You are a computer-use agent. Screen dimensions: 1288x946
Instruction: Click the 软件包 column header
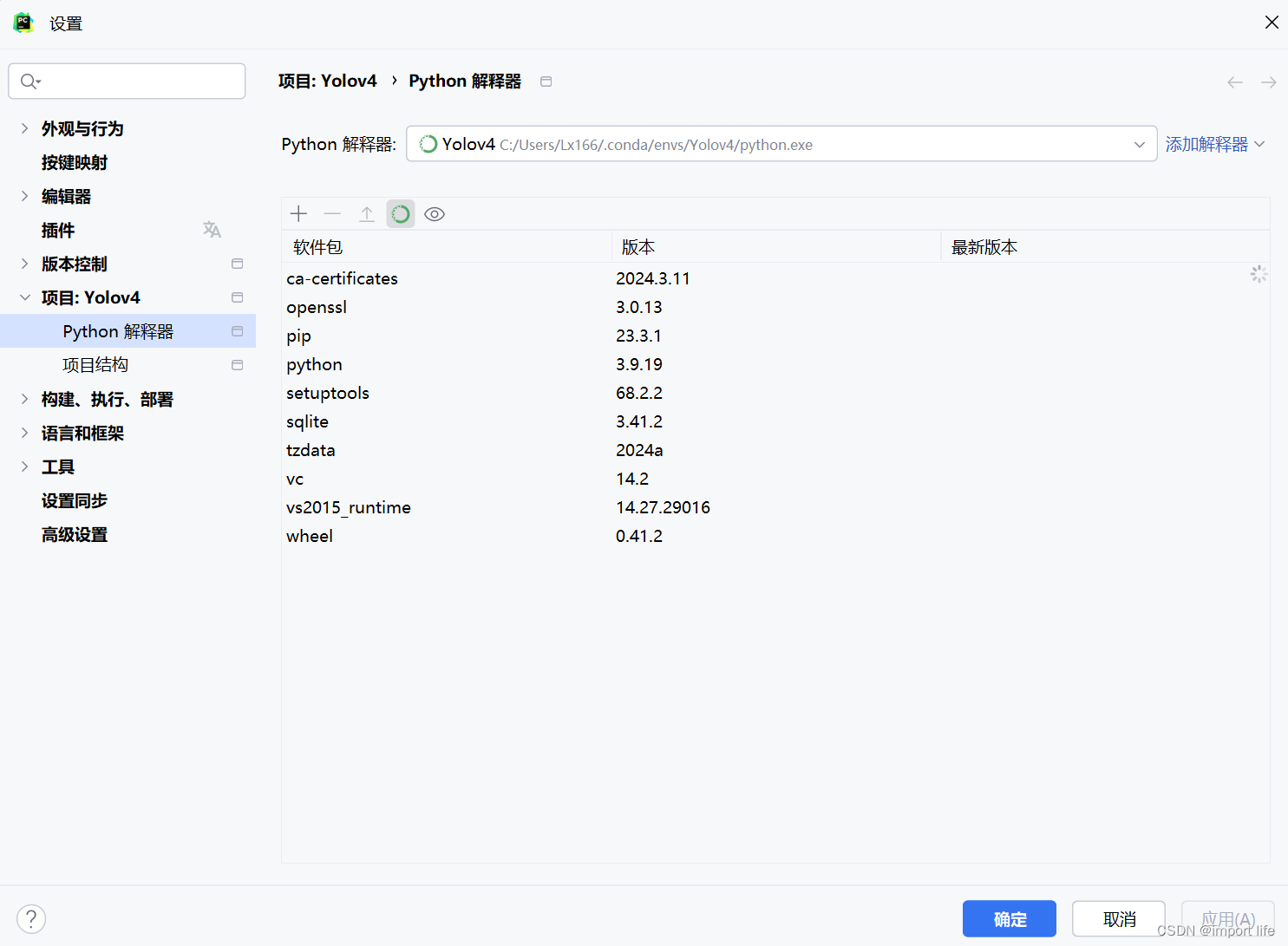pyautogui.click(x=447, y=247)
